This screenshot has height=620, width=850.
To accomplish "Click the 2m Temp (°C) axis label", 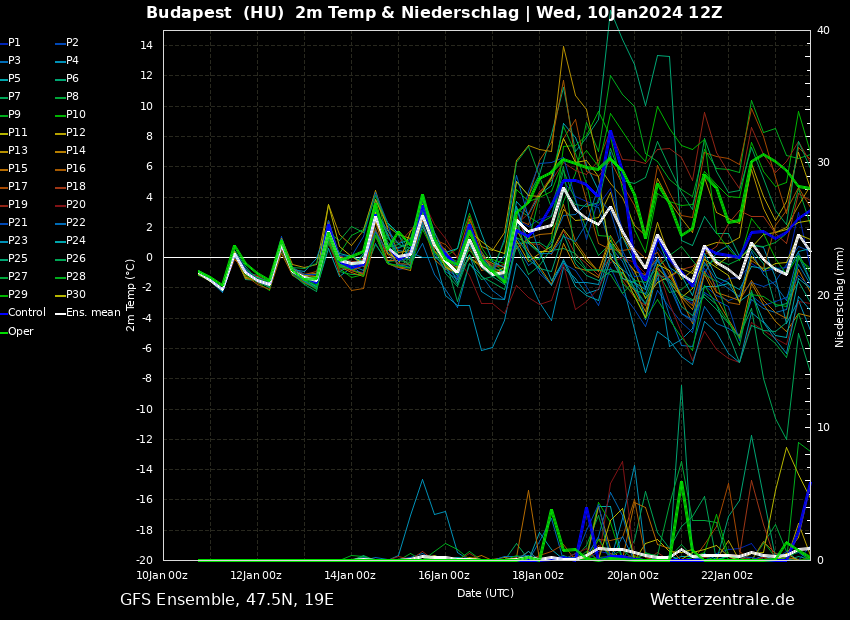I will (131, 295).
